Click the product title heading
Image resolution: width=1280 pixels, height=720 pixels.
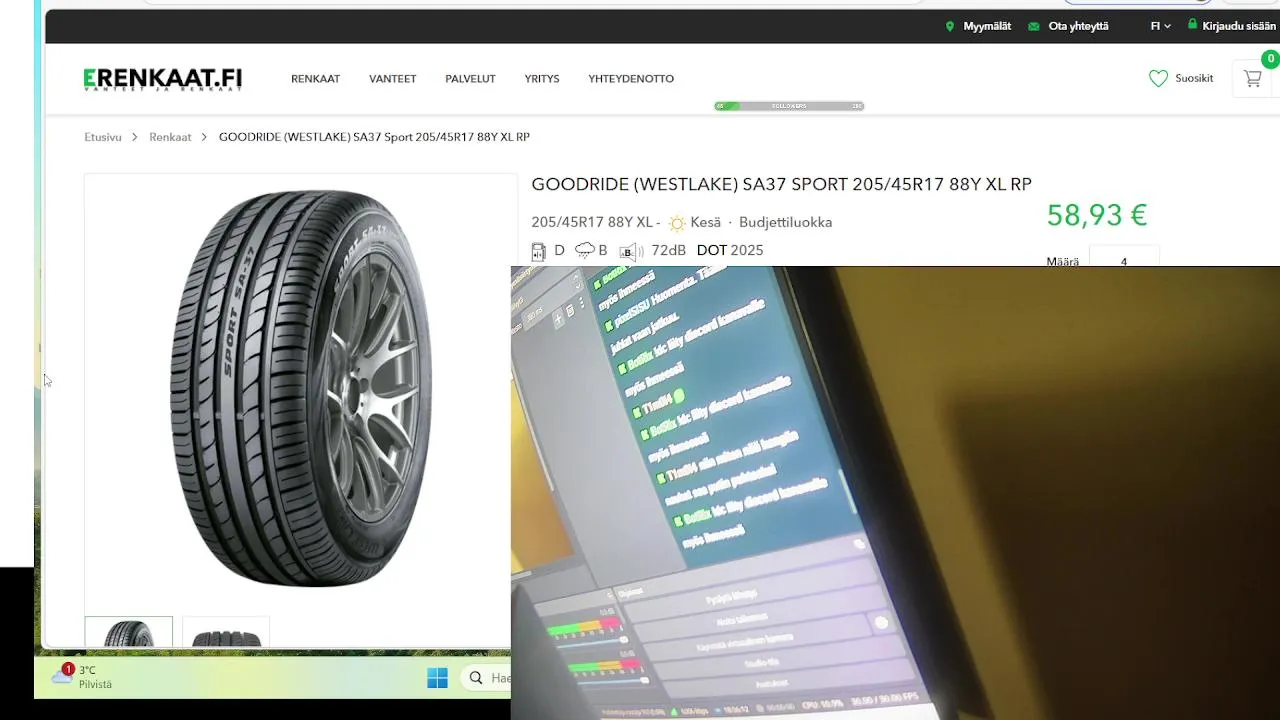click(781, 184)
